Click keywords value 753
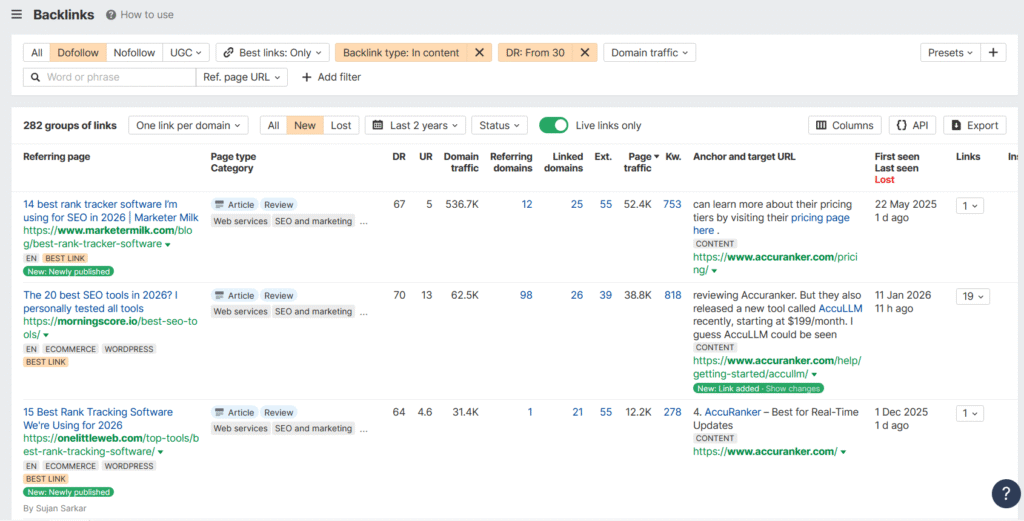Screen dimensions: 1024x521 click(x=672, y=204)
